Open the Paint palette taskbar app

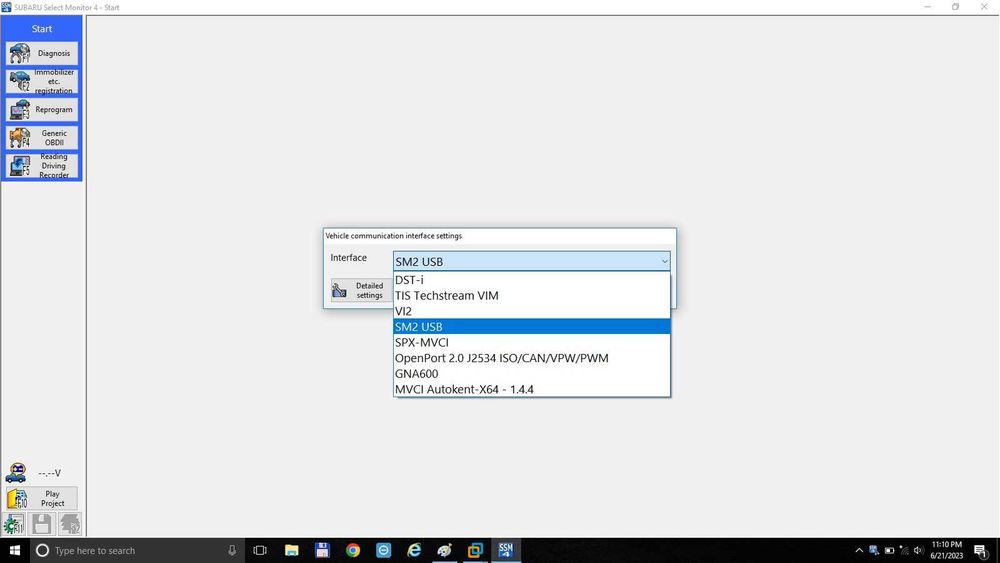445,550
